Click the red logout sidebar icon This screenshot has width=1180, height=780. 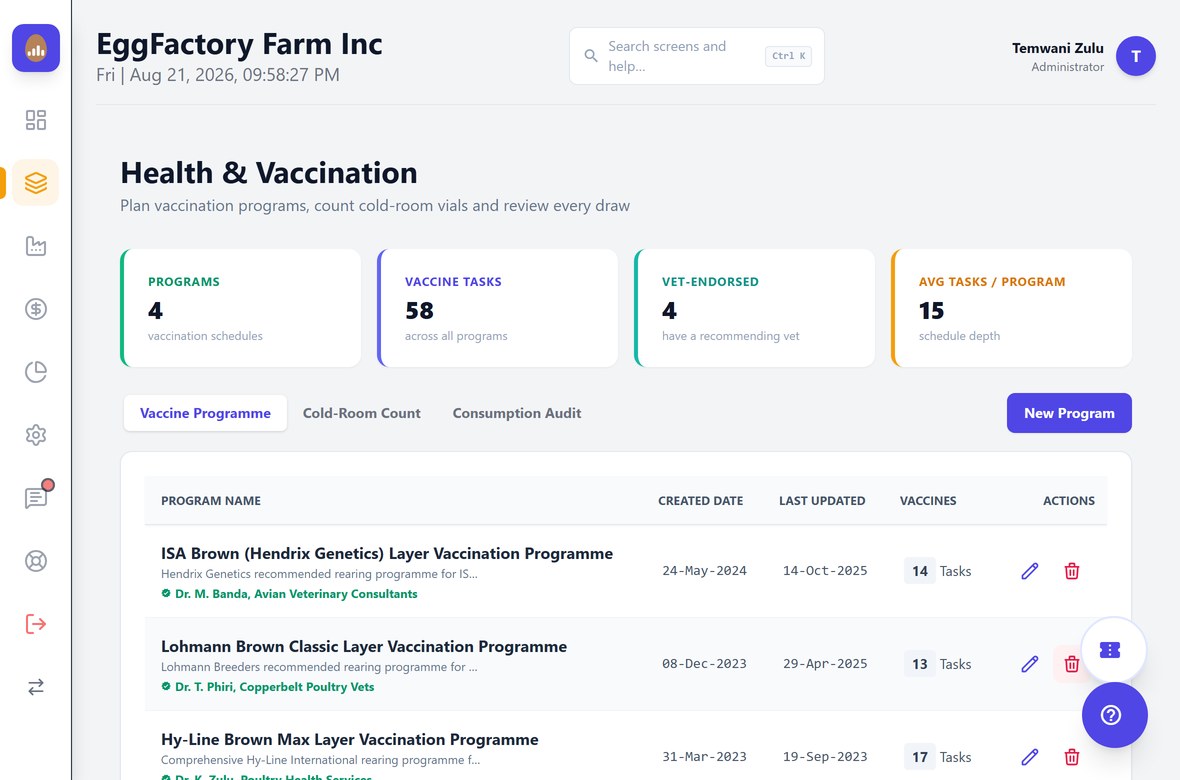[x=36, y=624]
